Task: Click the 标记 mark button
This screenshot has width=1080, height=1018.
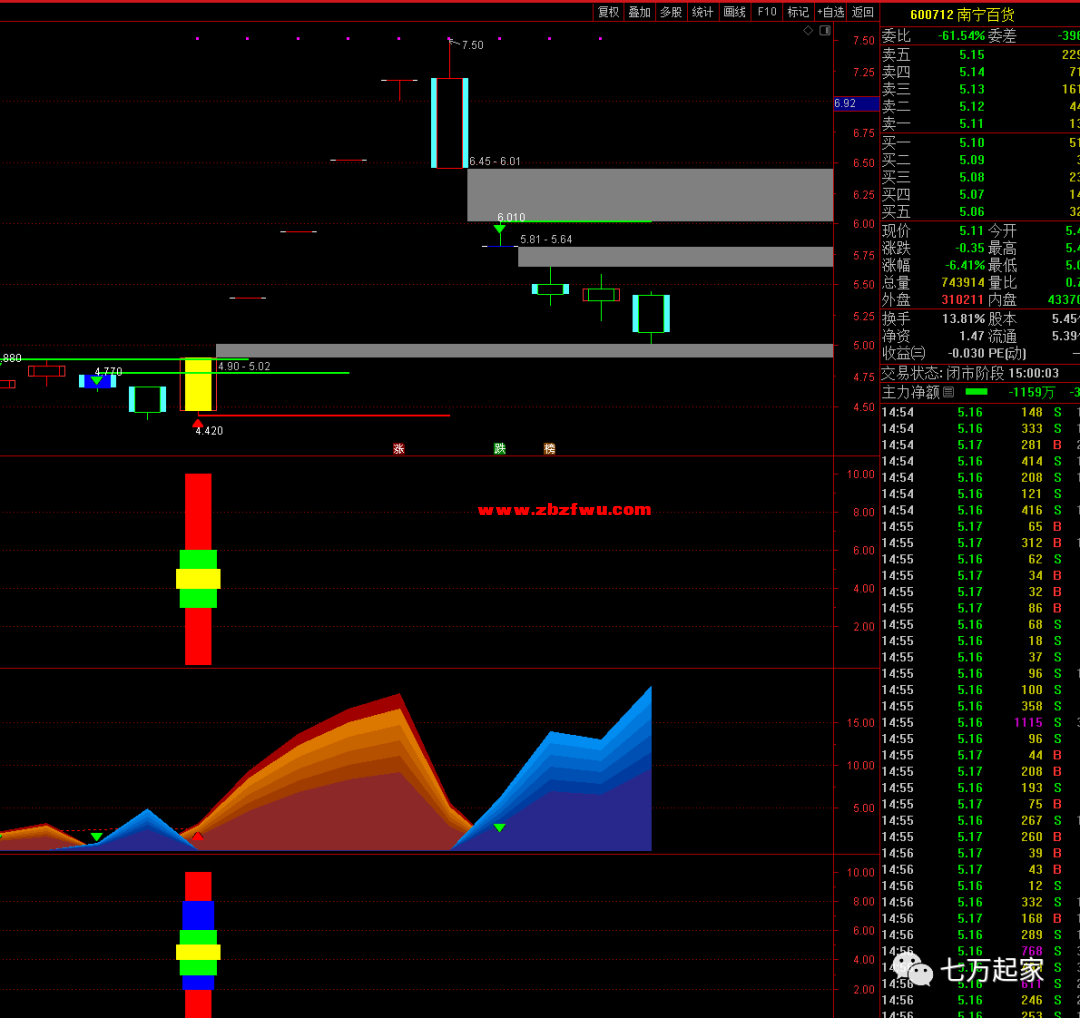Action: click(798, 12)
